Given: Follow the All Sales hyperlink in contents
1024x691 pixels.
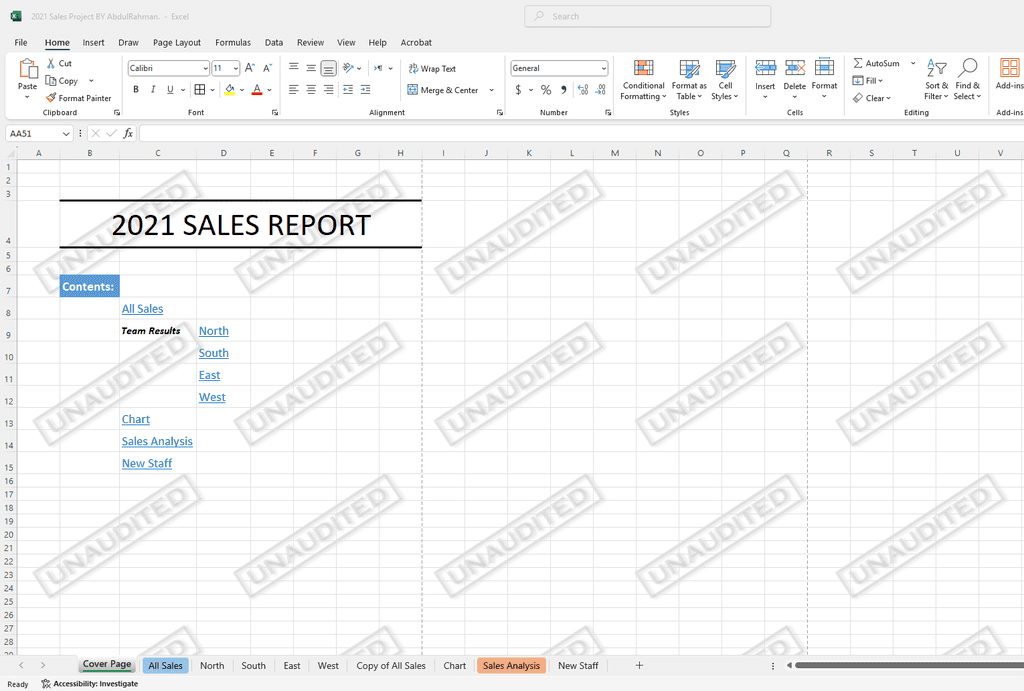Looking at the screenshot, I should (142, 309).
